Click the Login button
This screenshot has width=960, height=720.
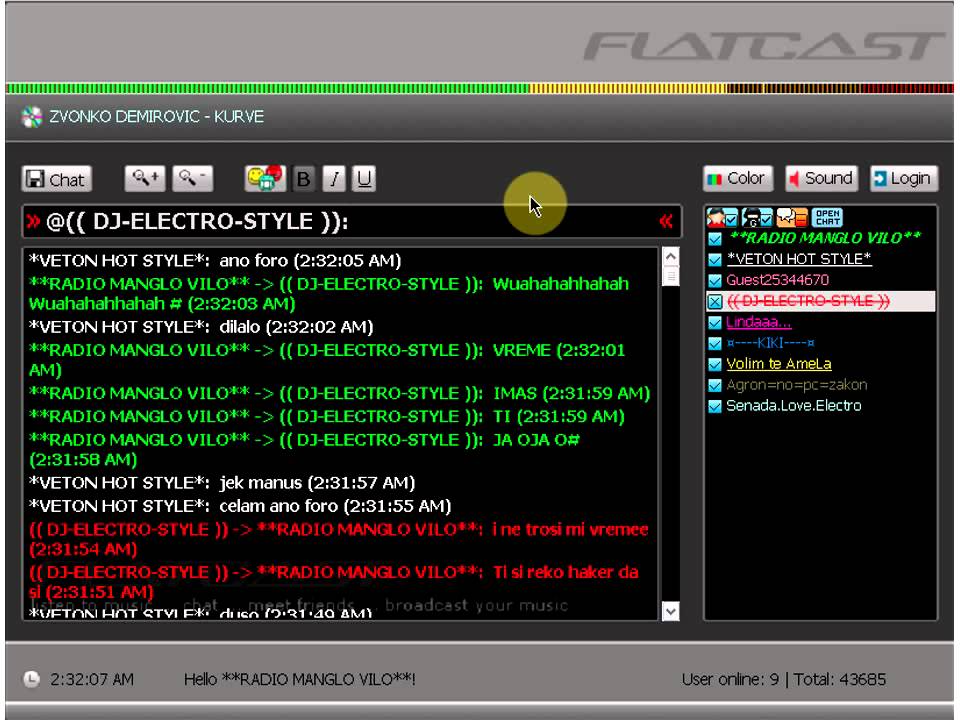coord(904,178)
